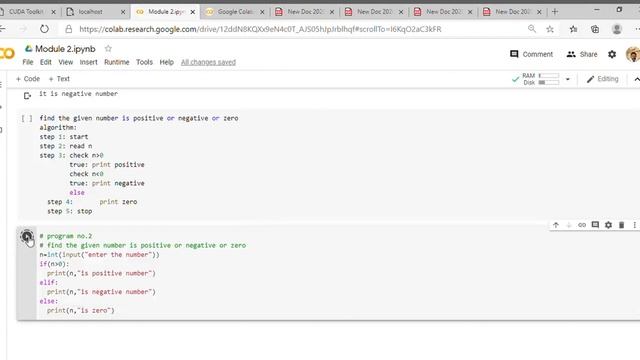
Task: Bookmark this page star icon
Action: (550, 29)
